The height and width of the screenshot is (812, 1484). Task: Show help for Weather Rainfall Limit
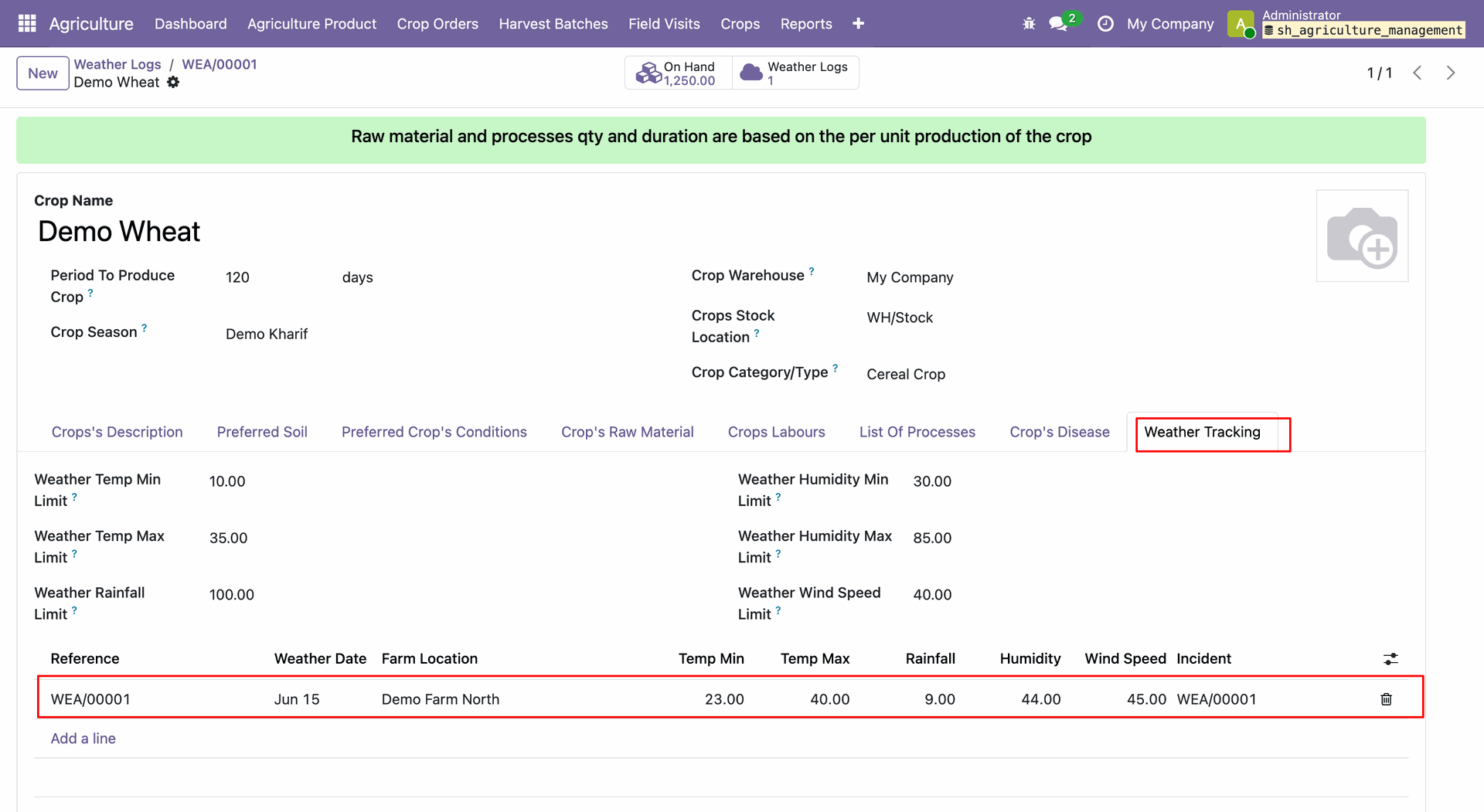pyautogui.click(x=74, y=610)
